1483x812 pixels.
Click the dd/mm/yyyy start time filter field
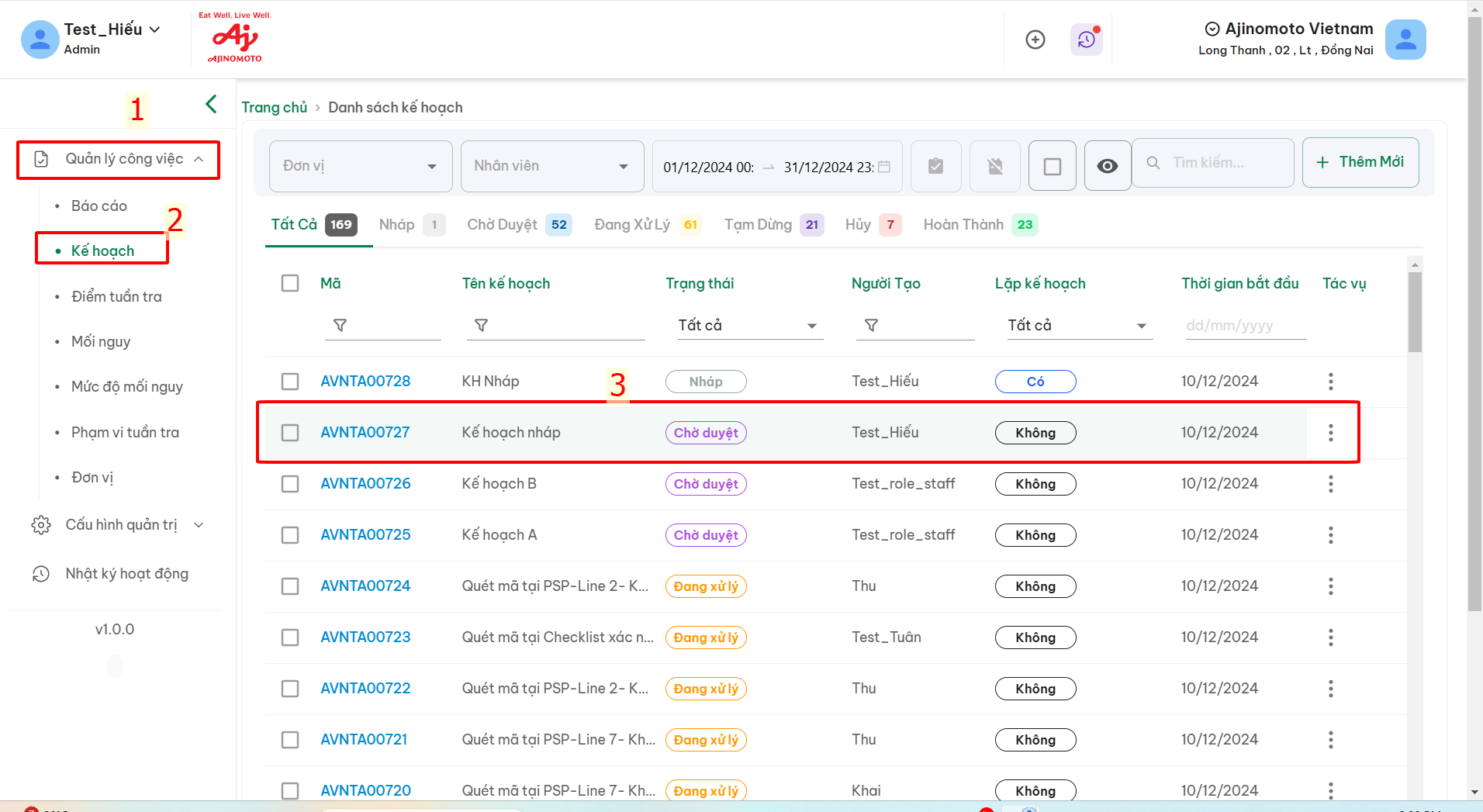(x=1245, y=326)
